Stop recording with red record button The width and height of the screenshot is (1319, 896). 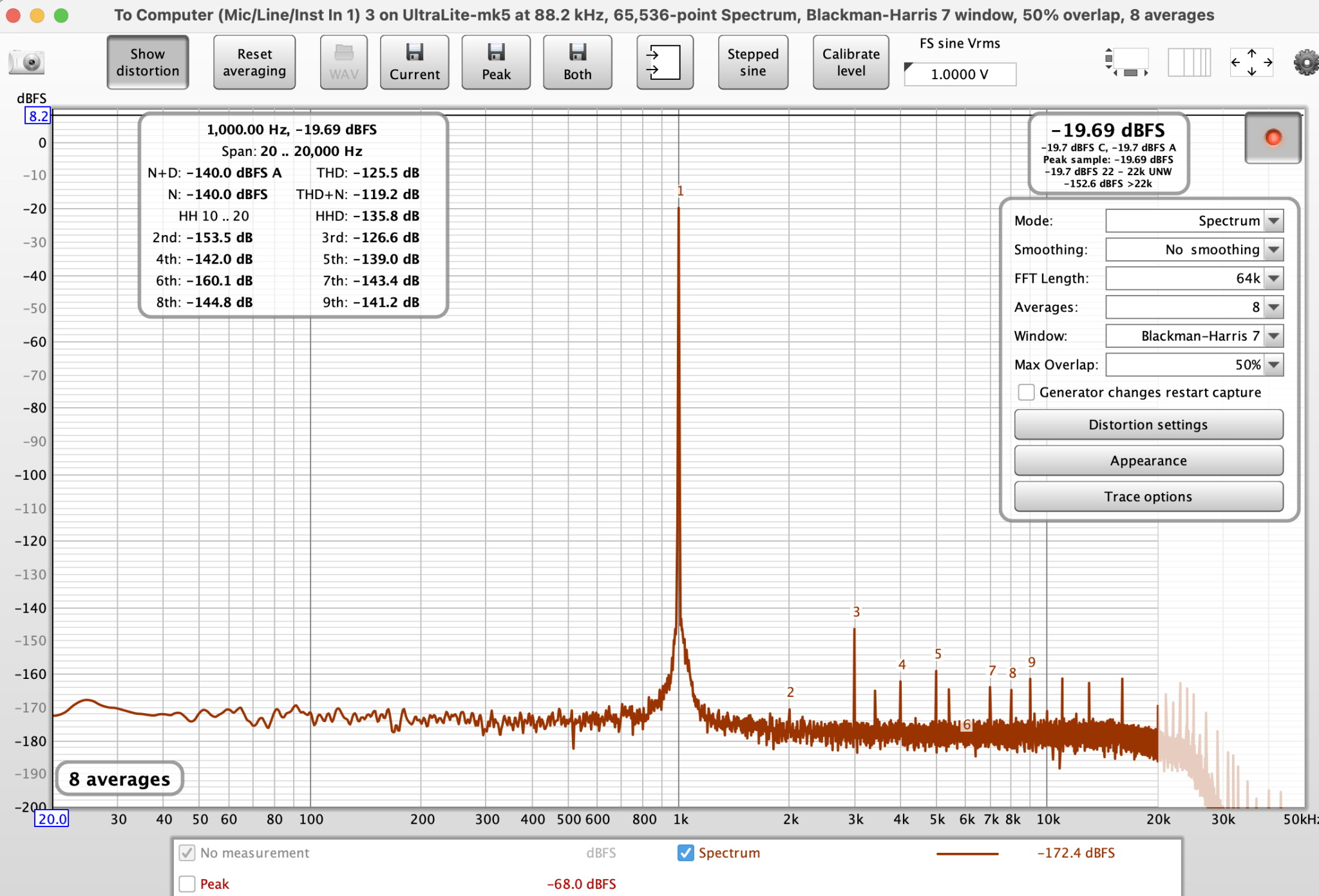(1273, 138)
